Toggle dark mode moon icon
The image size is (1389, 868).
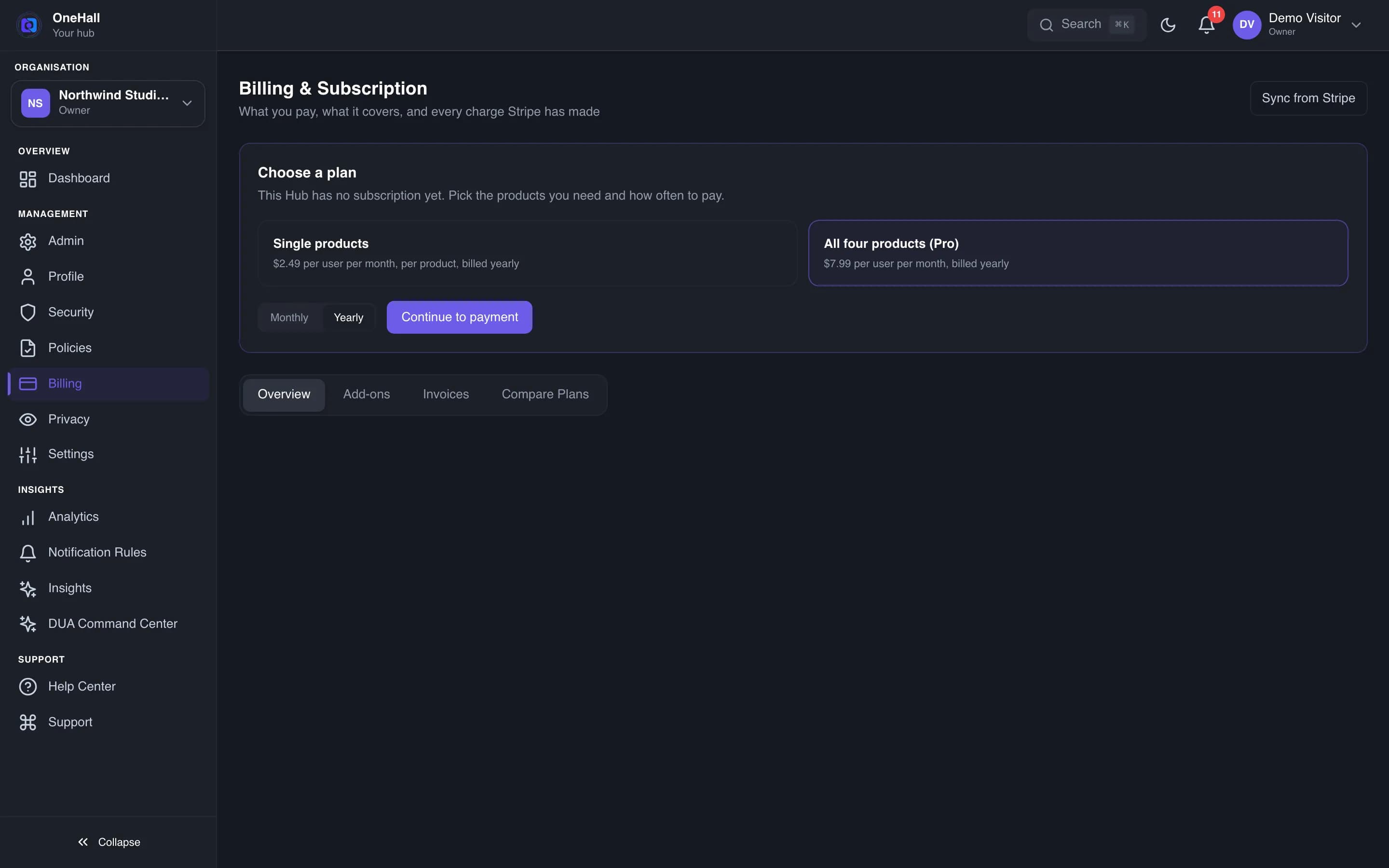(x=1168, y=25)
